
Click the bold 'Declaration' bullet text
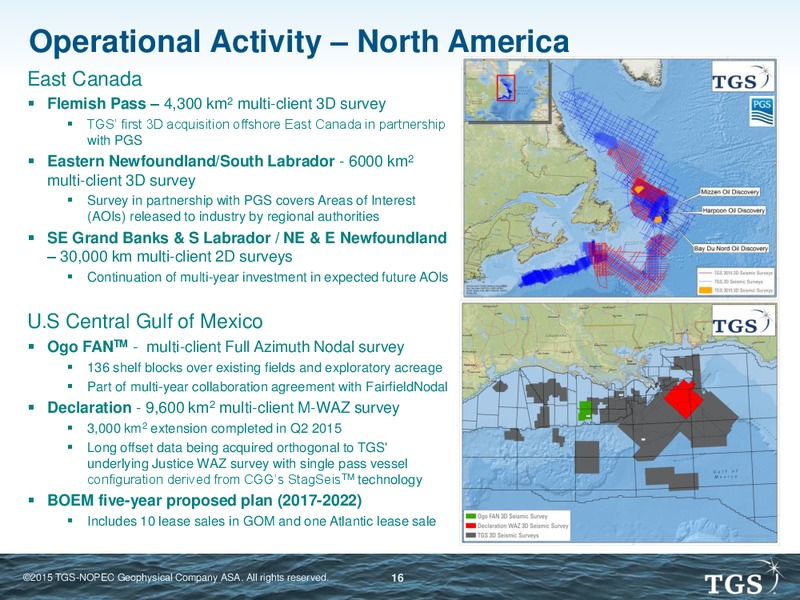point(89,408)
